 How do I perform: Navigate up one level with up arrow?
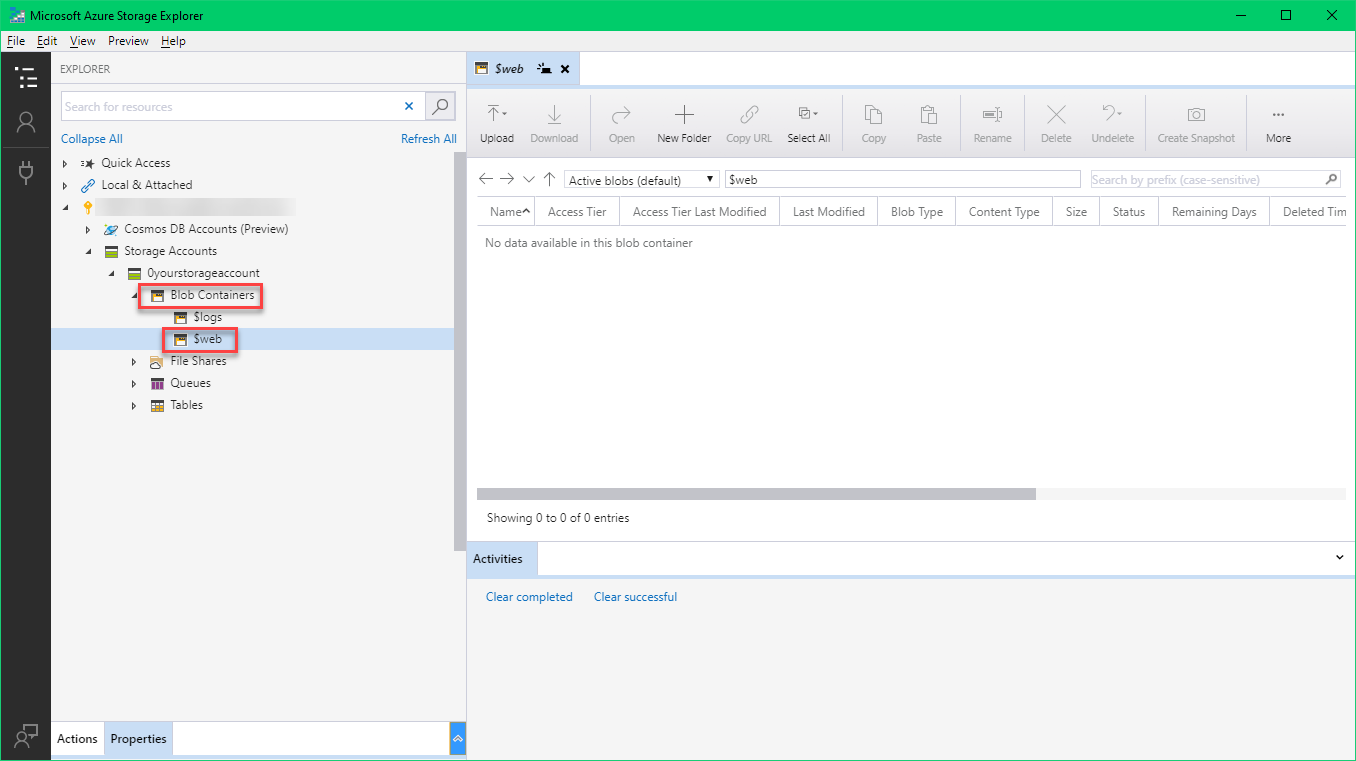(x=549, y=179)
